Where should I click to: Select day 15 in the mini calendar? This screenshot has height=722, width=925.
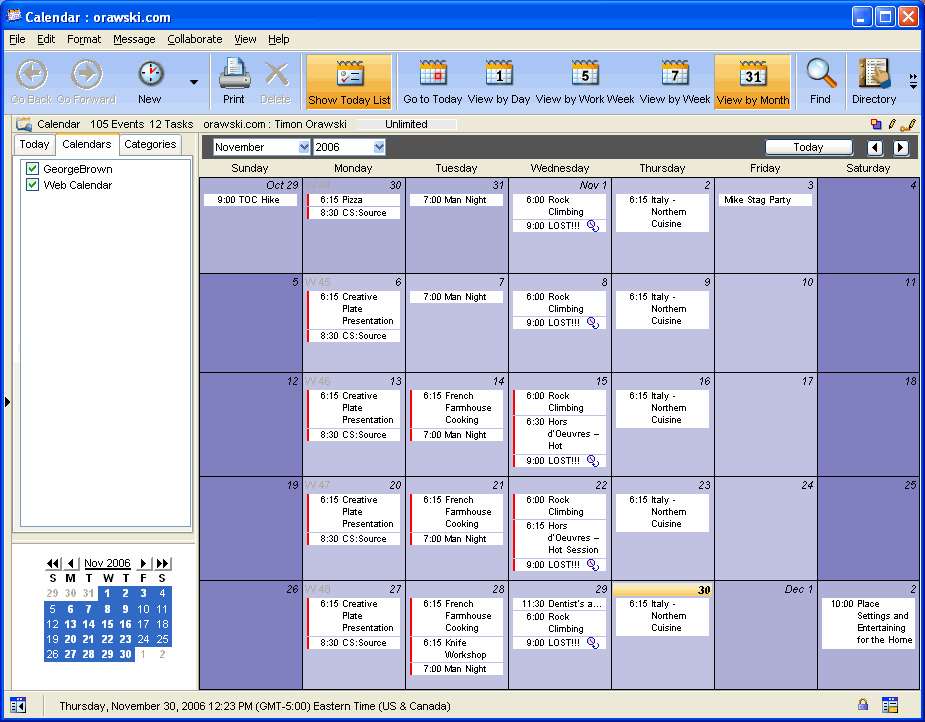pyautogui.click(x=106, y=624)
